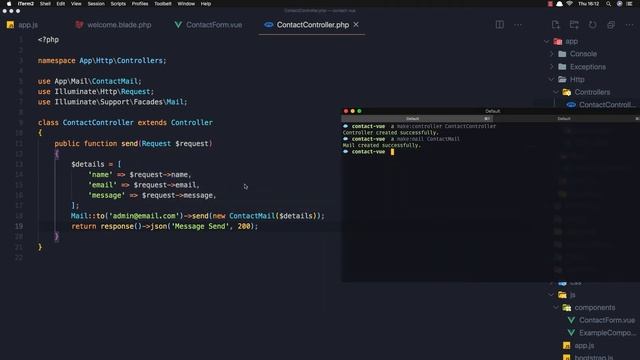Open the Scripts menu
Image resolution: width=640 pixels, height=360 pixels.
coord(118,4)
